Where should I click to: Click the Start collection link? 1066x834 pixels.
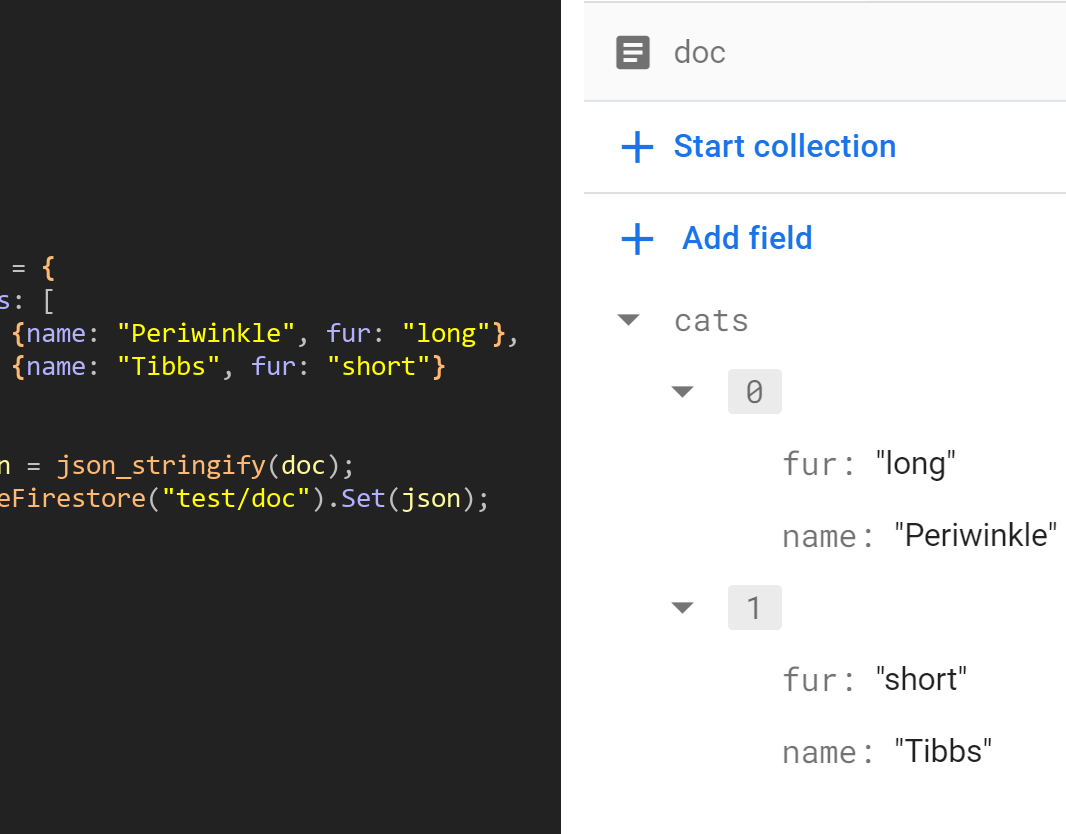coord(784,147)
